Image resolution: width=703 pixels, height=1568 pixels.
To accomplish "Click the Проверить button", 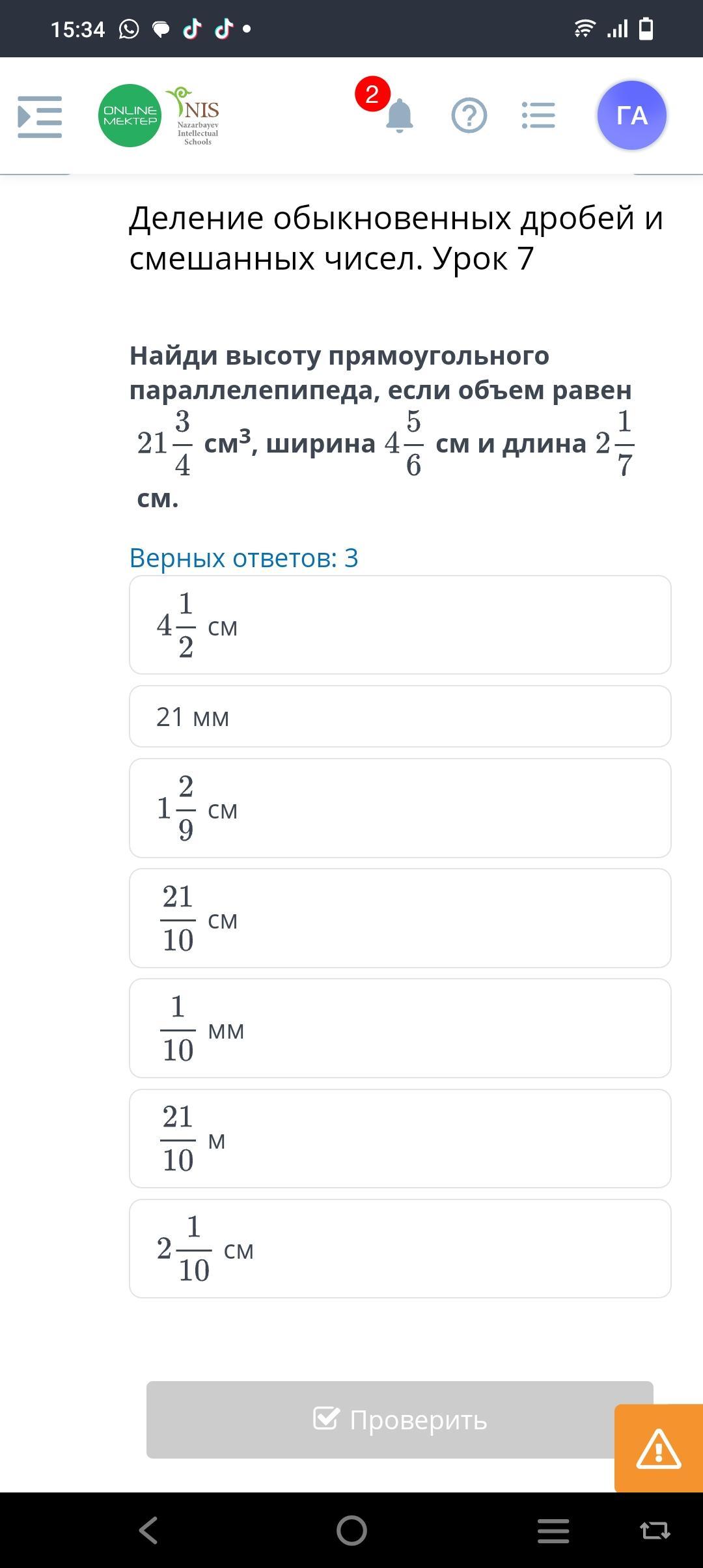I will pyautogui.click(x=400, y=1420).
